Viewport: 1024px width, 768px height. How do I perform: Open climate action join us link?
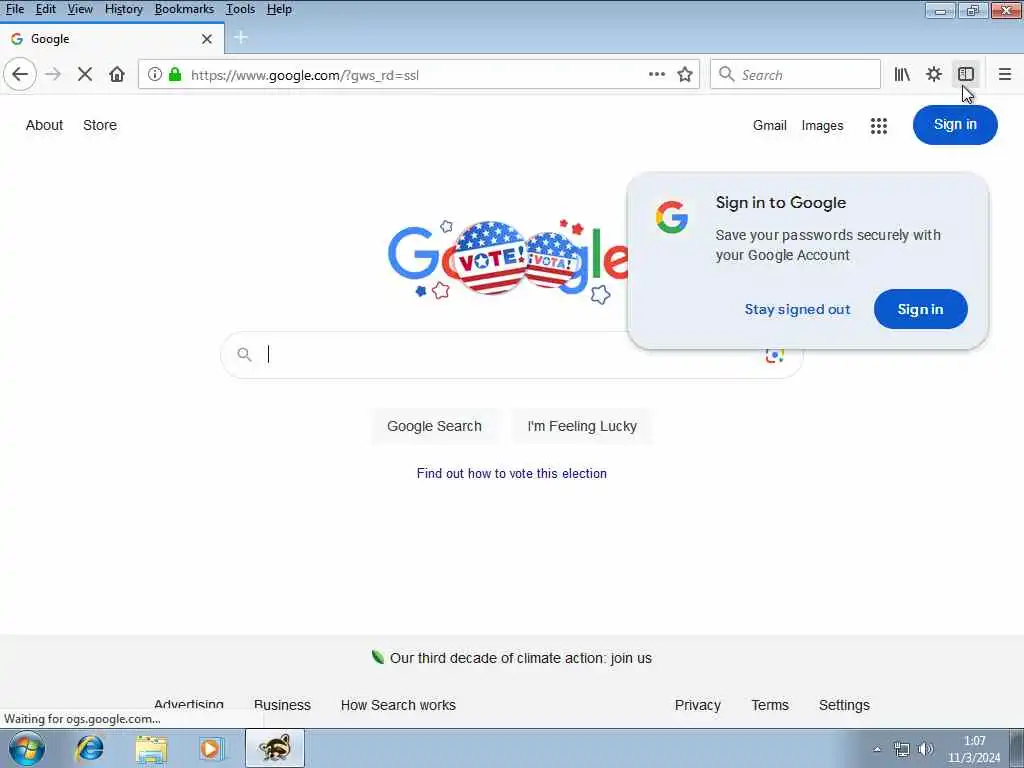(520, 658)
